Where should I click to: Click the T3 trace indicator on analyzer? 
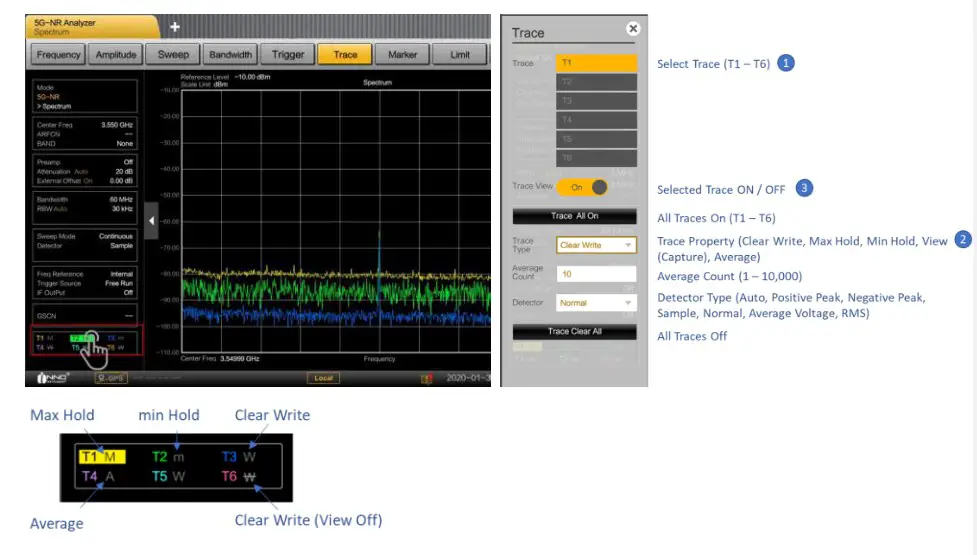pos(117,338)
